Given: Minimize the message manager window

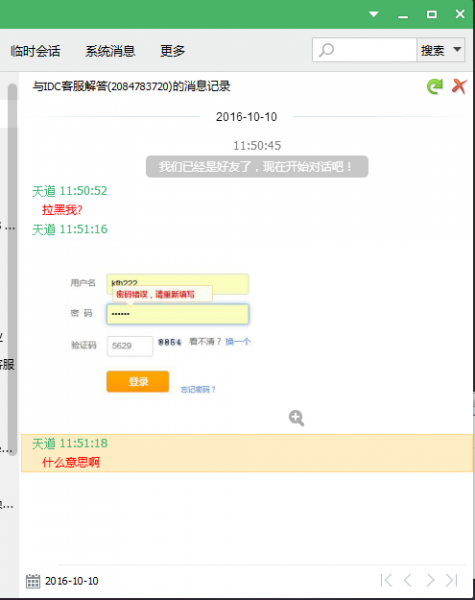Looking at the screenshot, I should point(403,16).
